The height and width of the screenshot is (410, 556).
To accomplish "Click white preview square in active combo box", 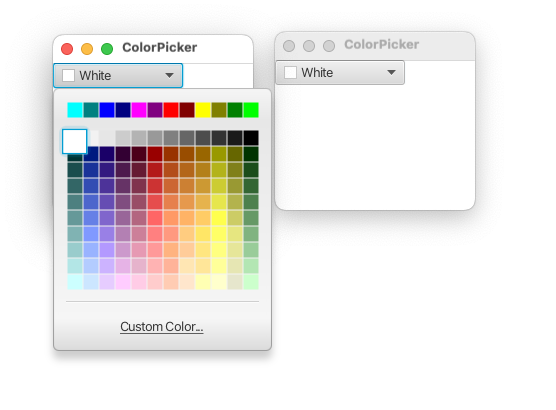I will tap(68, 76).
